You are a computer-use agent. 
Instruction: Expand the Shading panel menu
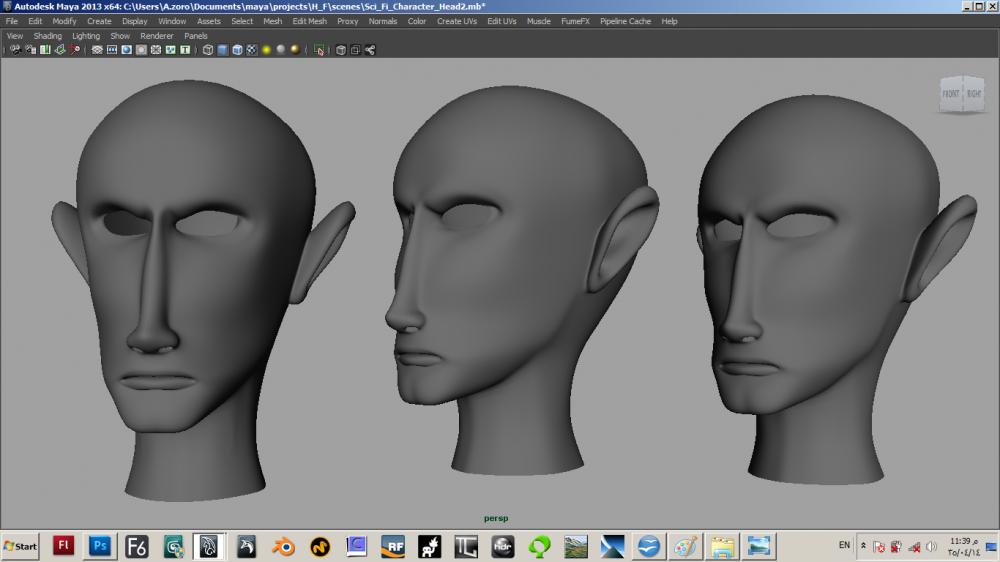[x=47, y=36]
